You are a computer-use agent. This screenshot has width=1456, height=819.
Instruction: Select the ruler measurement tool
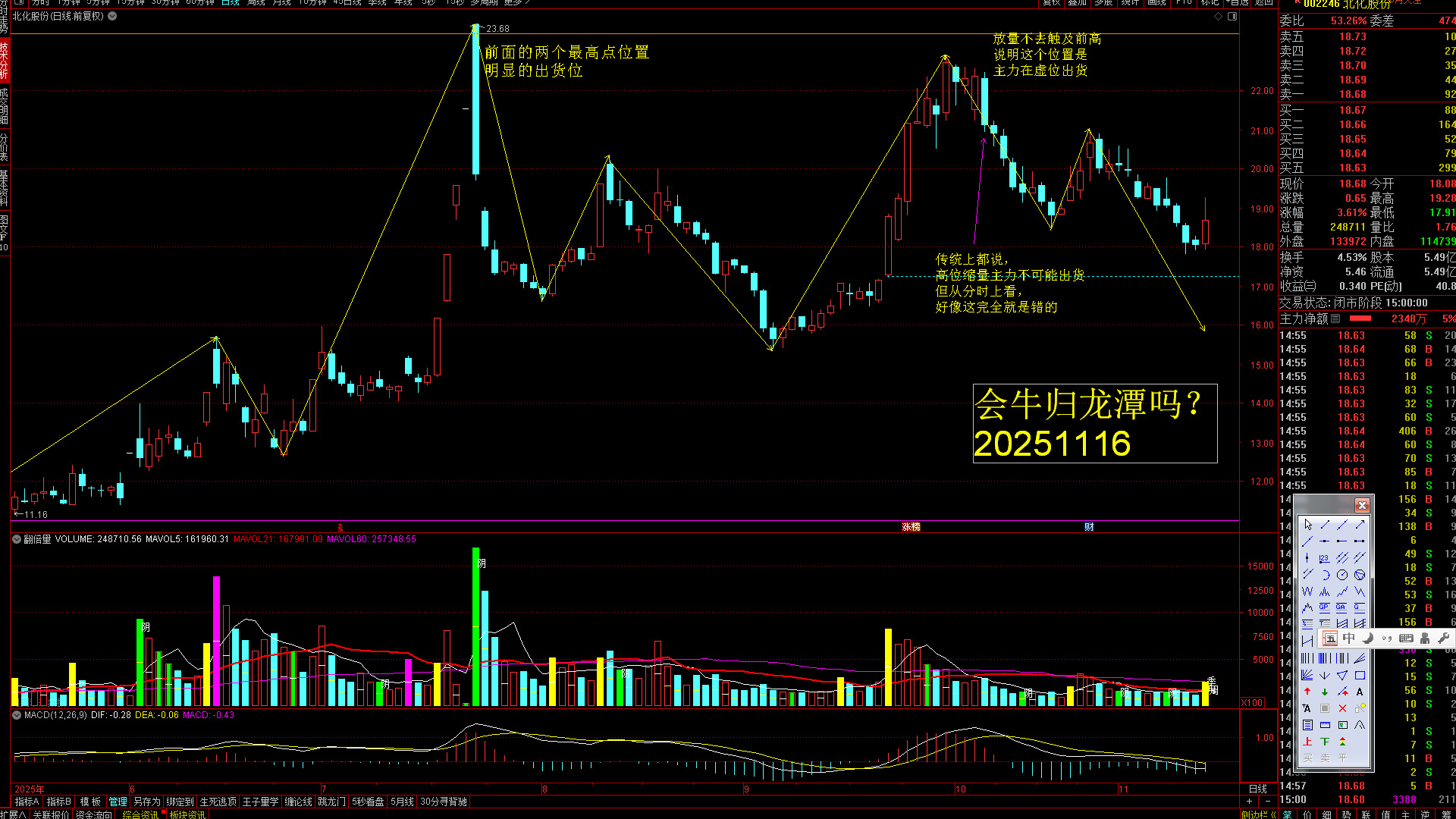1325,725
